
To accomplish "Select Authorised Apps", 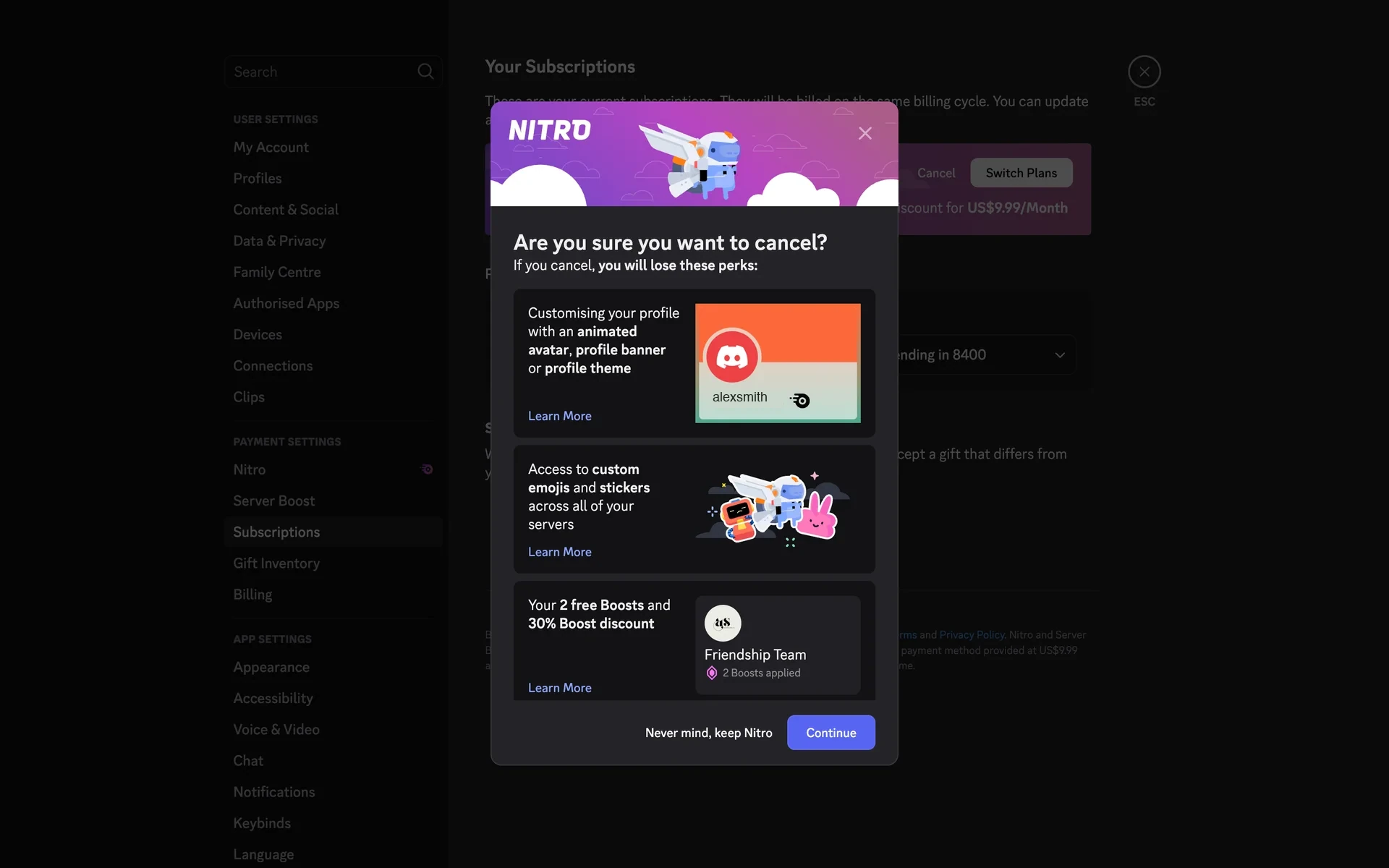I will click(x=333, y=303).
